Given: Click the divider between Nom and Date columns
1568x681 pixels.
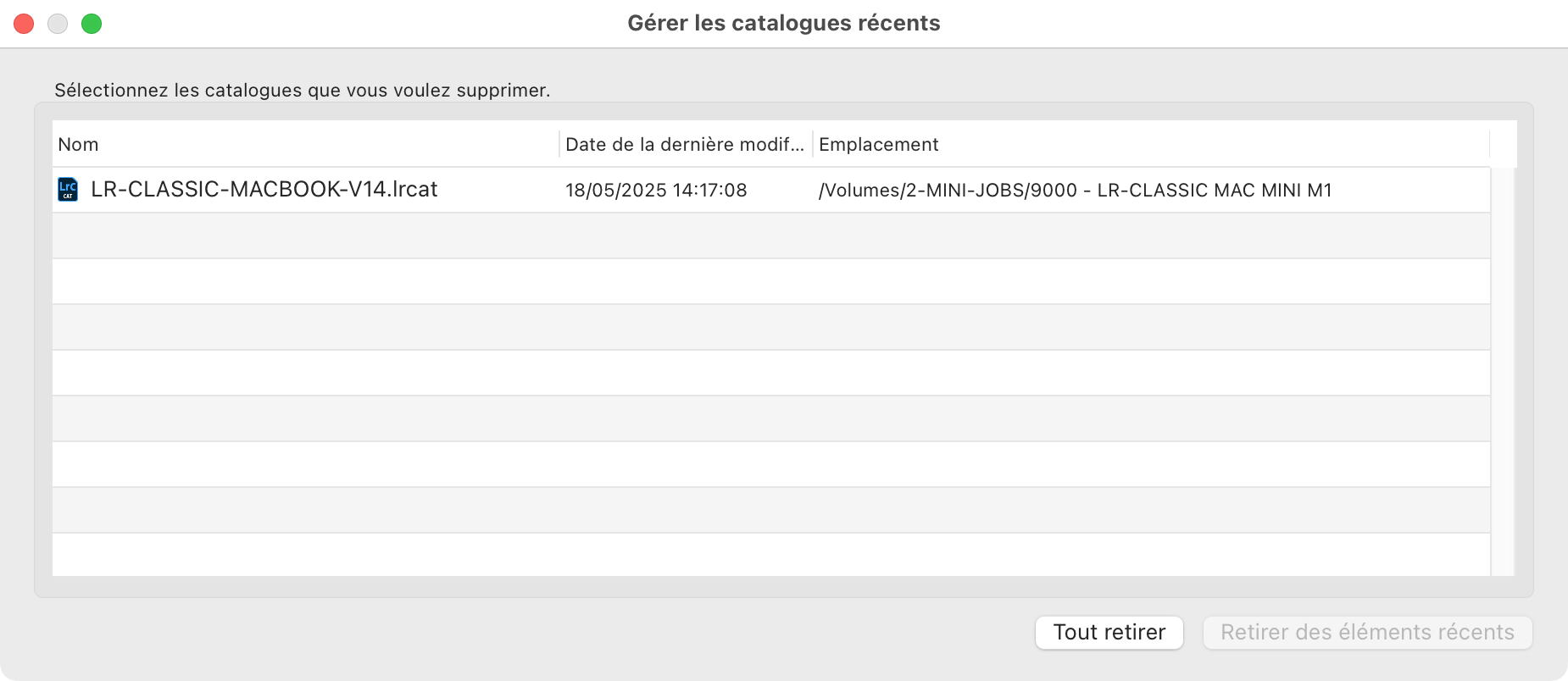Looking at the screenshot, I should 559,144.
